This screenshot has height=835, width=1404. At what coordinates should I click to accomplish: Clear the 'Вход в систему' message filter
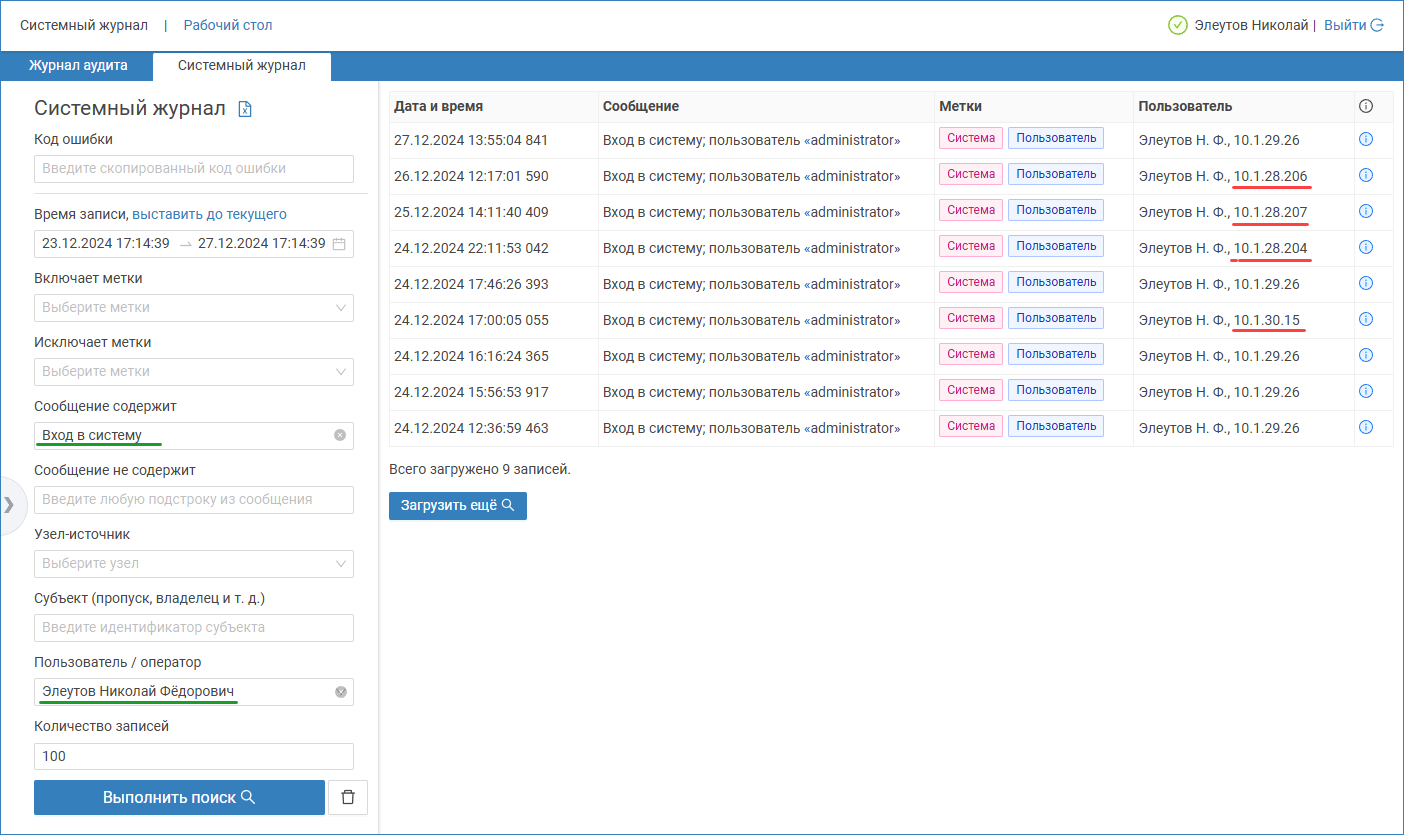click(340, 435)
